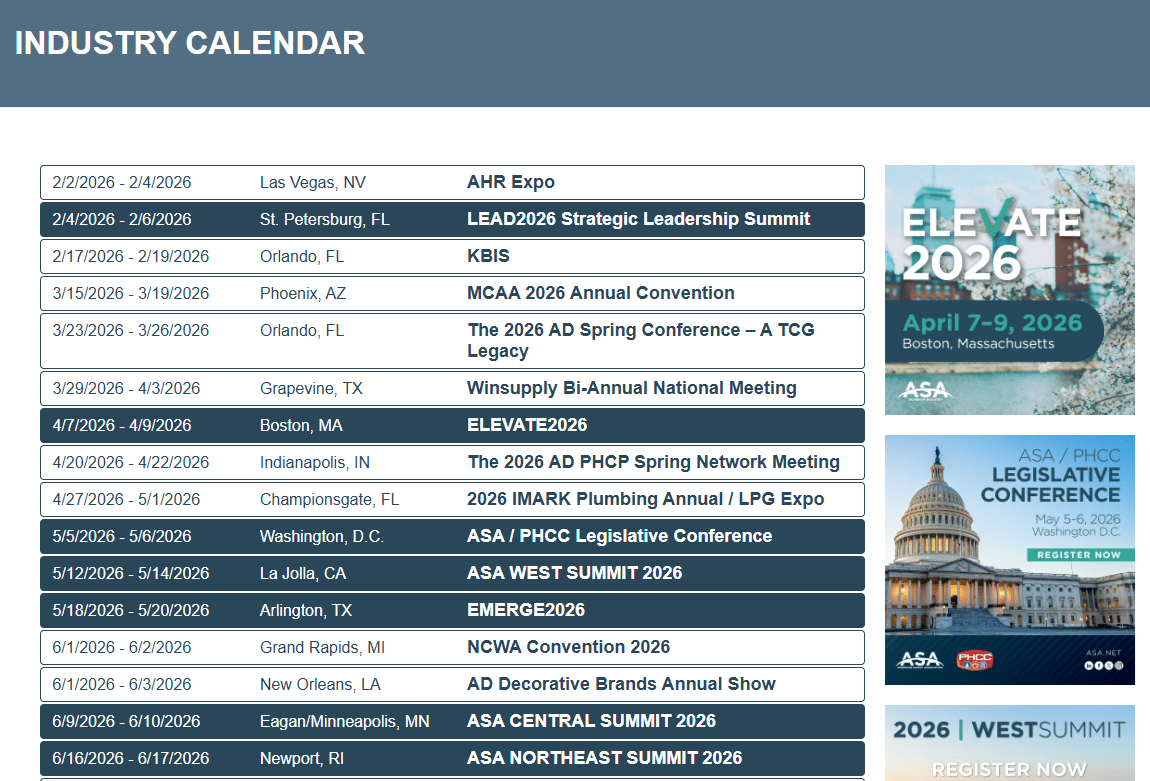Viewport: 1150px width, 781px height.
Task: Click the La Jolla, CA location
Action: coord(303,573)
